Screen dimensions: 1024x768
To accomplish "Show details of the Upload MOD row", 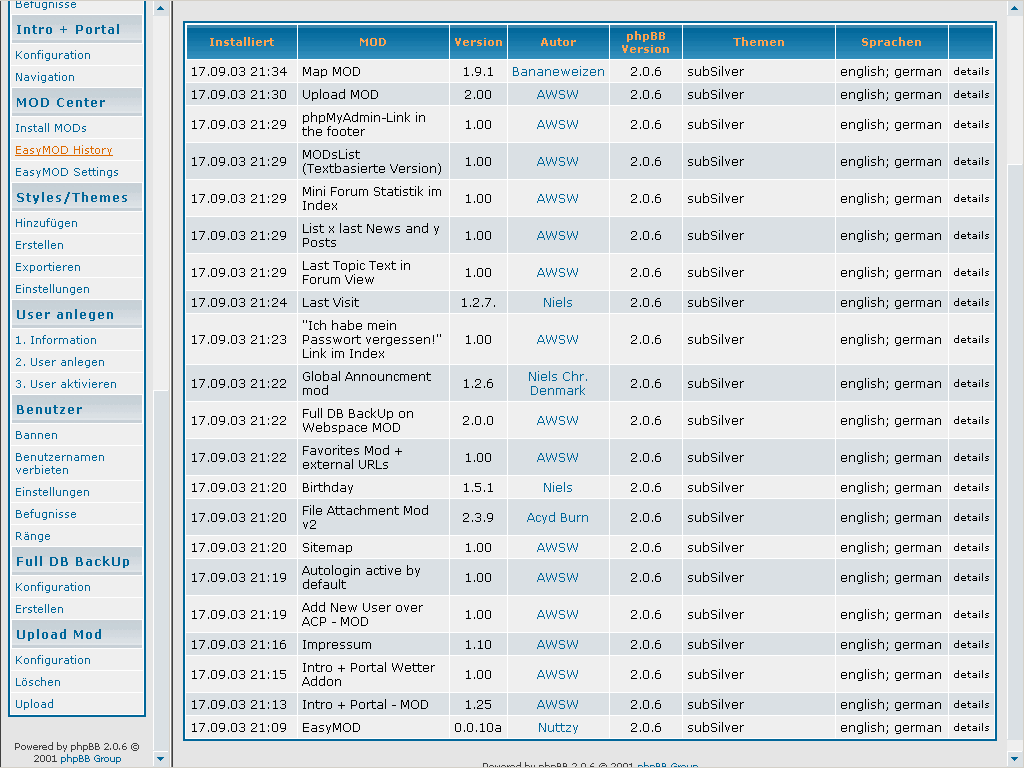I will point(970,95).
